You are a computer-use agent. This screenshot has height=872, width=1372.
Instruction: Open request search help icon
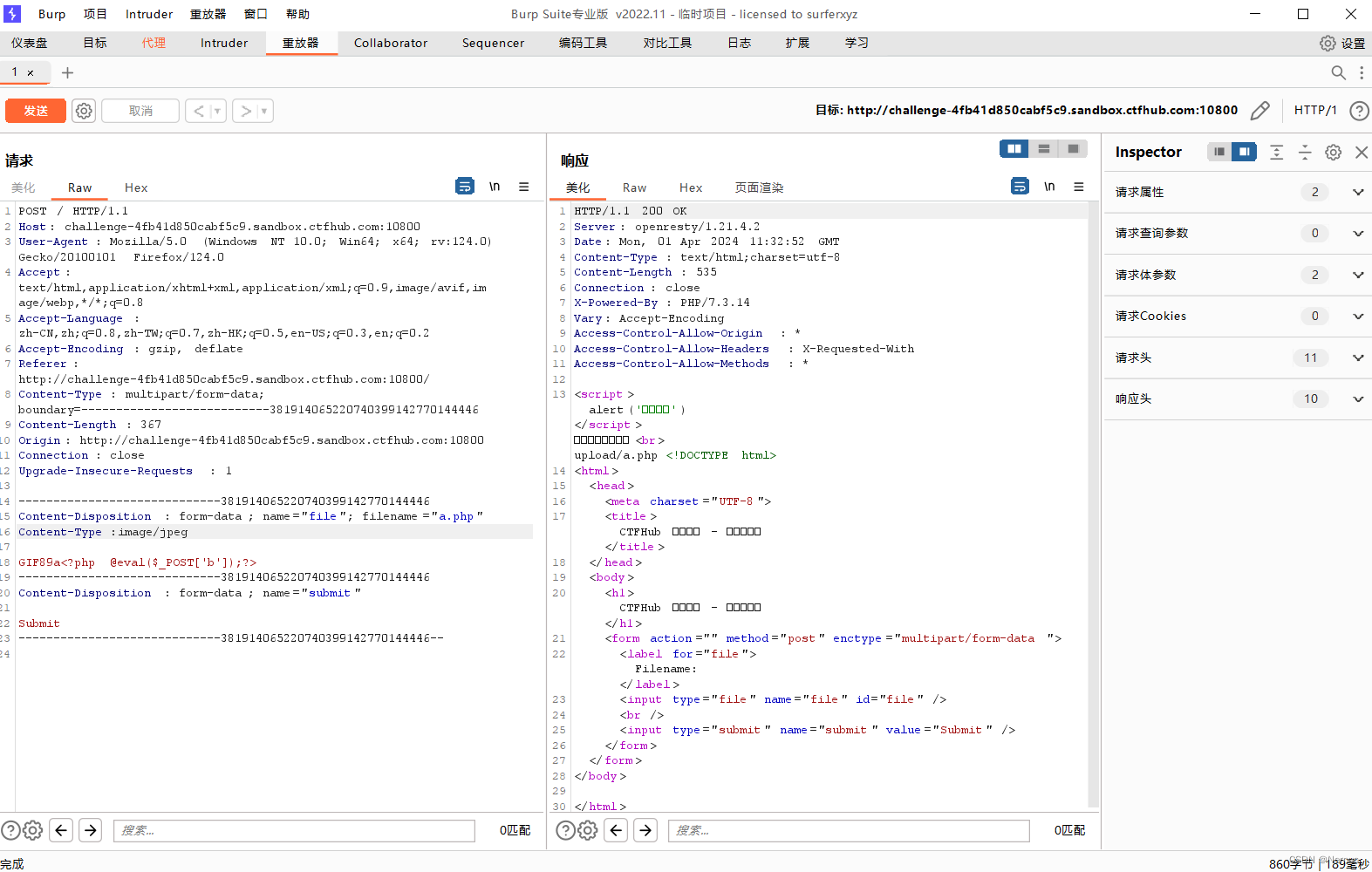point(10,830)
